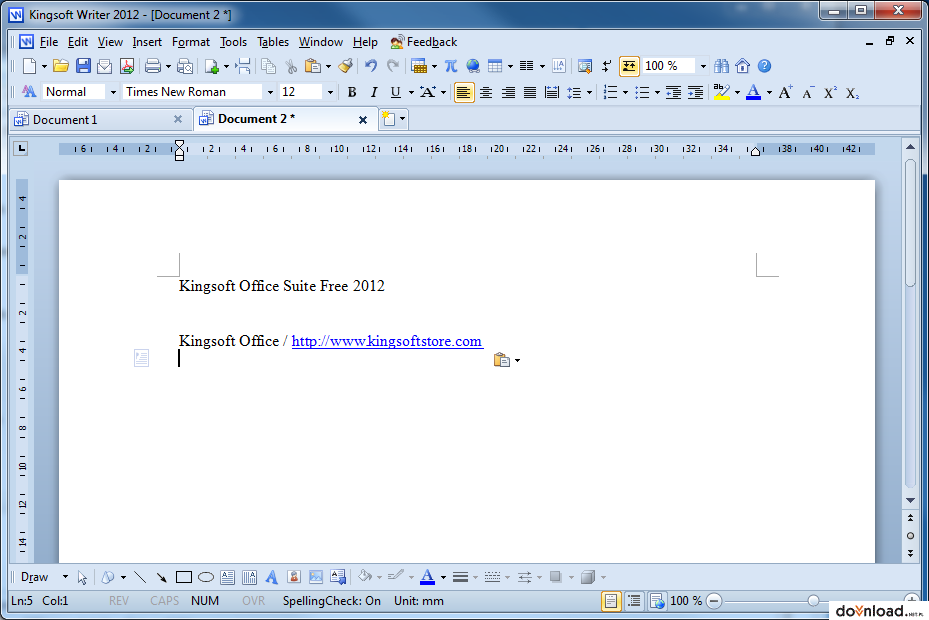The image size is (929, 620).
Task: Decrease the paragraph indent
Action: tap(673, 92)
